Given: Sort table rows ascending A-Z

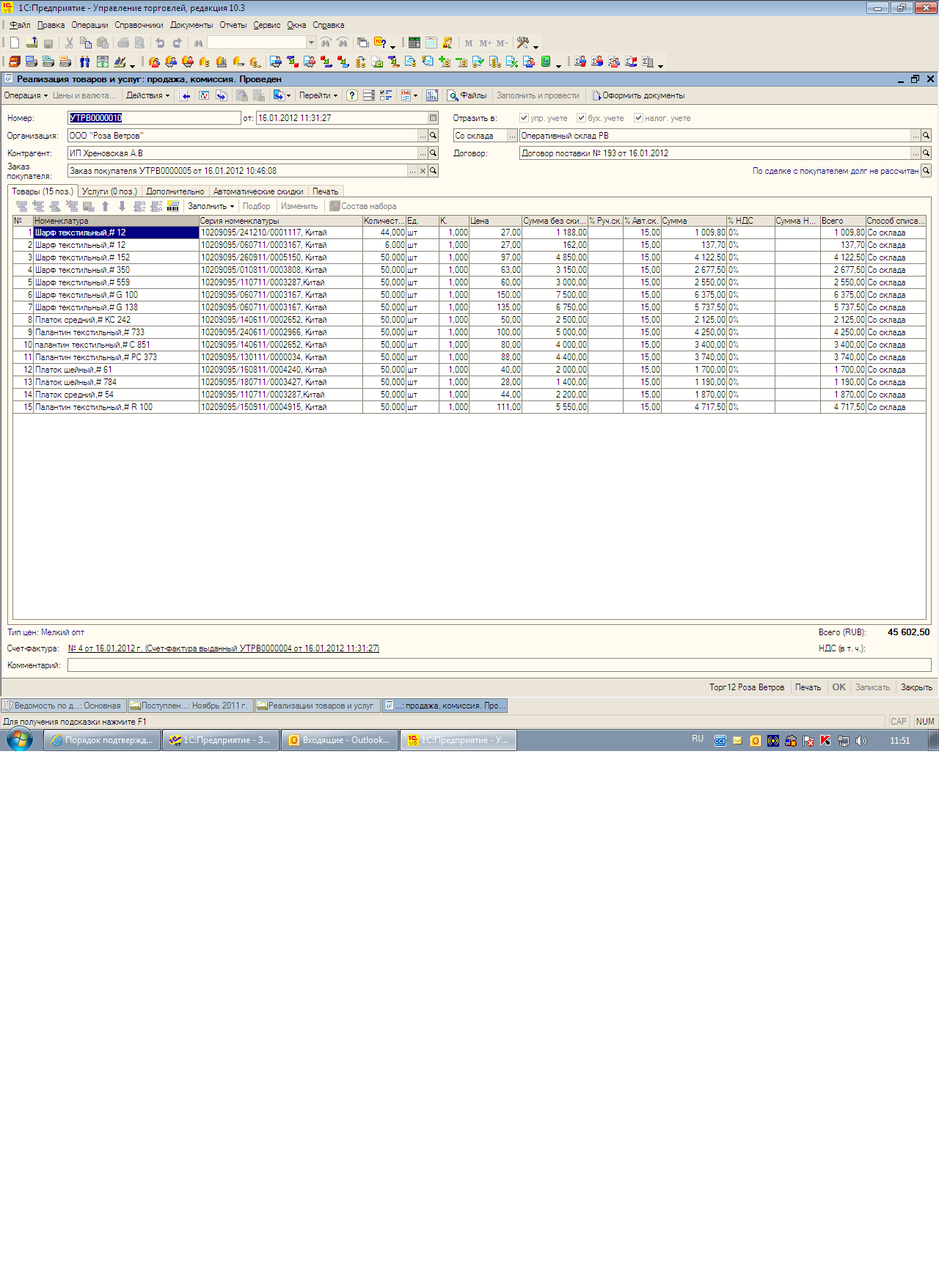Looking at the screenshot, I should [139, 206].
